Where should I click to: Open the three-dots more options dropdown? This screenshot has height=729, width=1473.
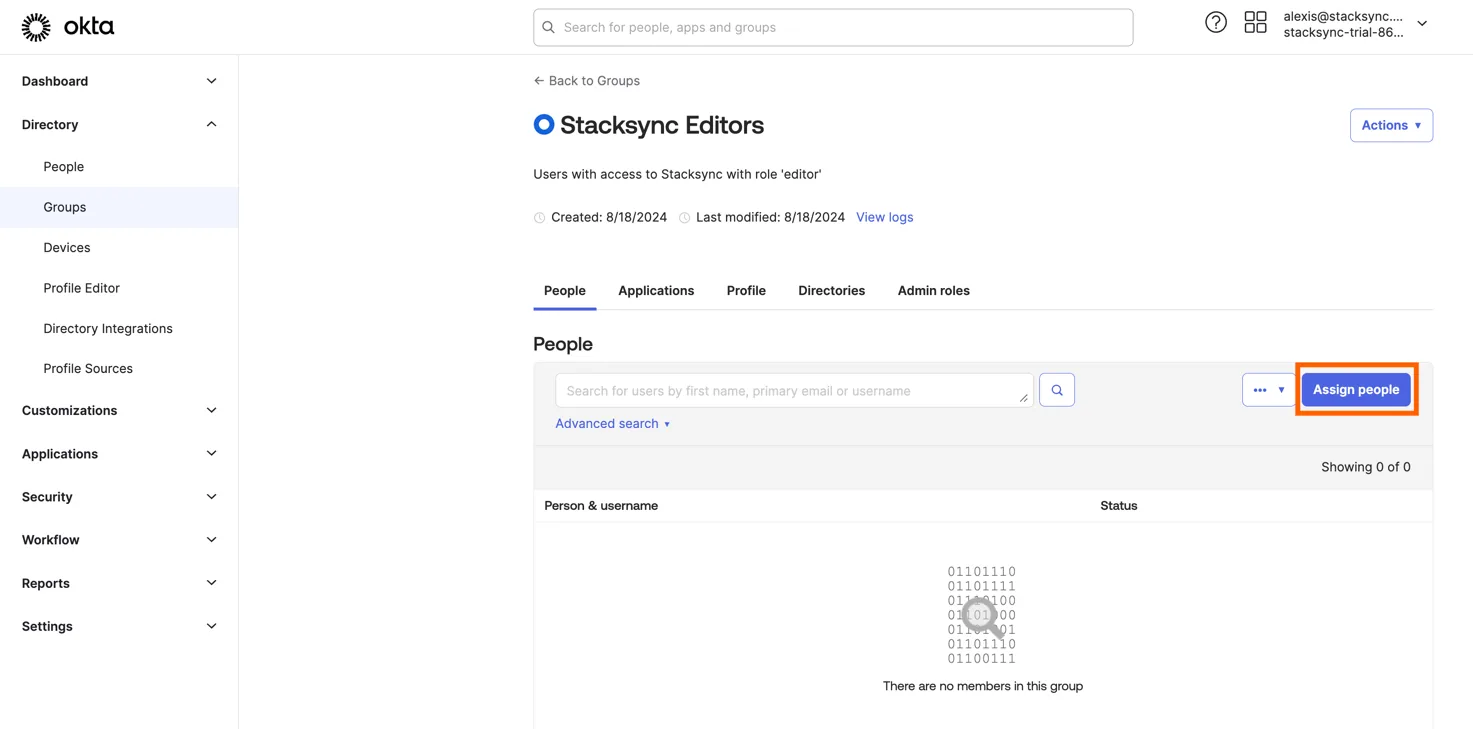tap(1268, 390)
